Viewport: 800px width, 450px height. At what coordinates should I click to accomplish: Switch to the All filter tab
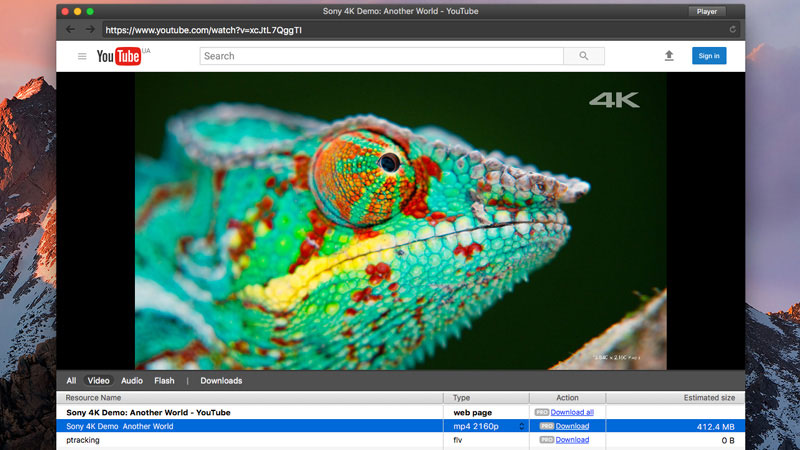pos(71,381)
